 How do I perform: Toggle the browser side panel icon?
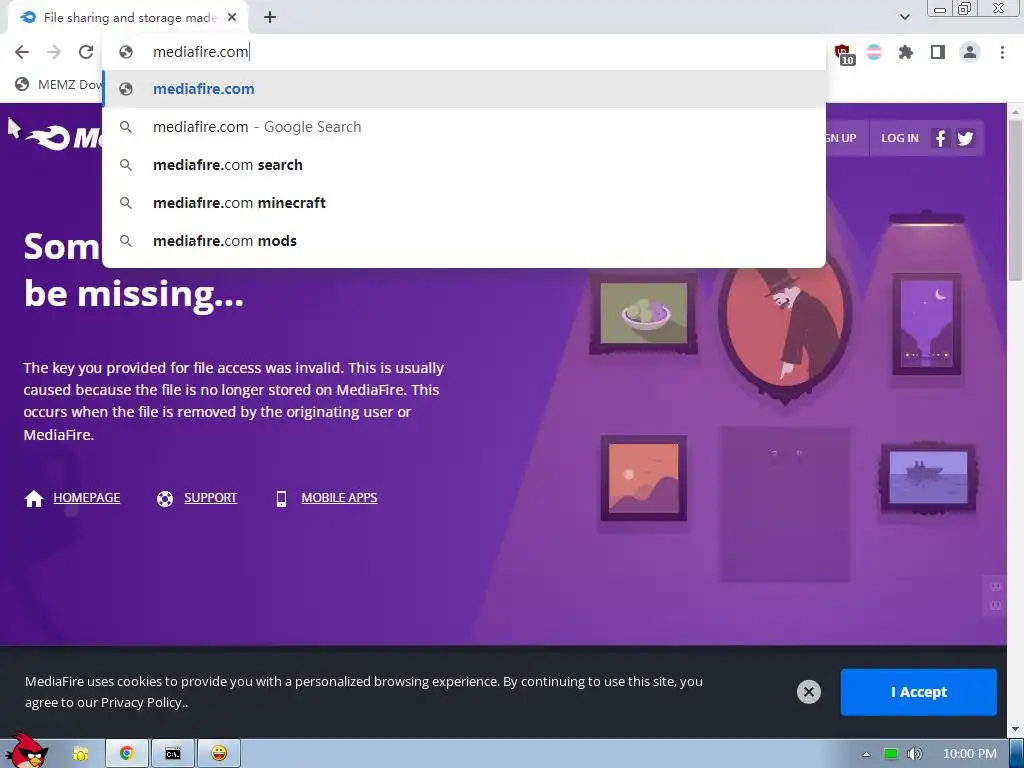938,52
